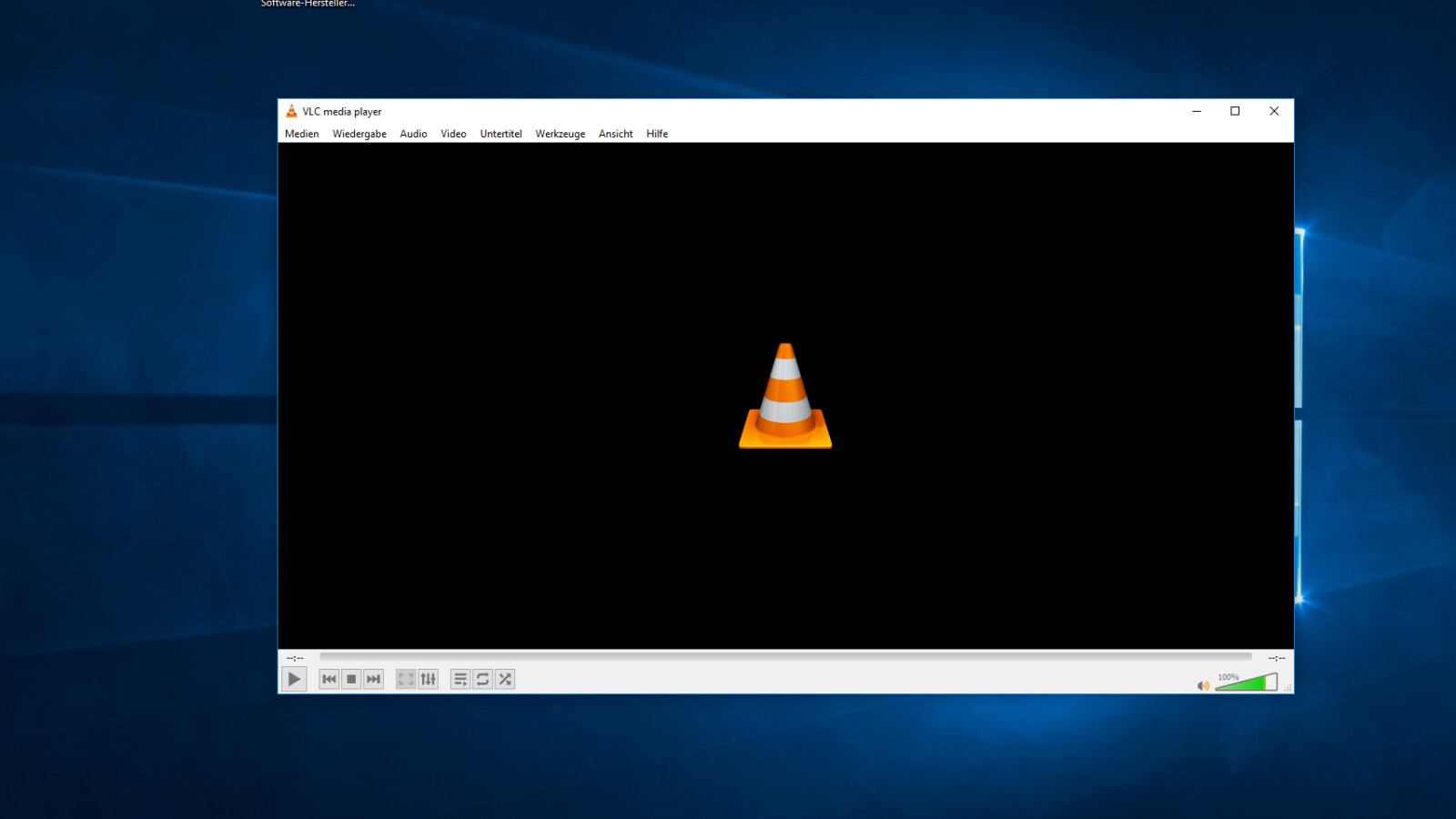This screenshot has height=819, width=1456.
Task: Adjust the green volume slider
Action: (x=1247, y=682)
